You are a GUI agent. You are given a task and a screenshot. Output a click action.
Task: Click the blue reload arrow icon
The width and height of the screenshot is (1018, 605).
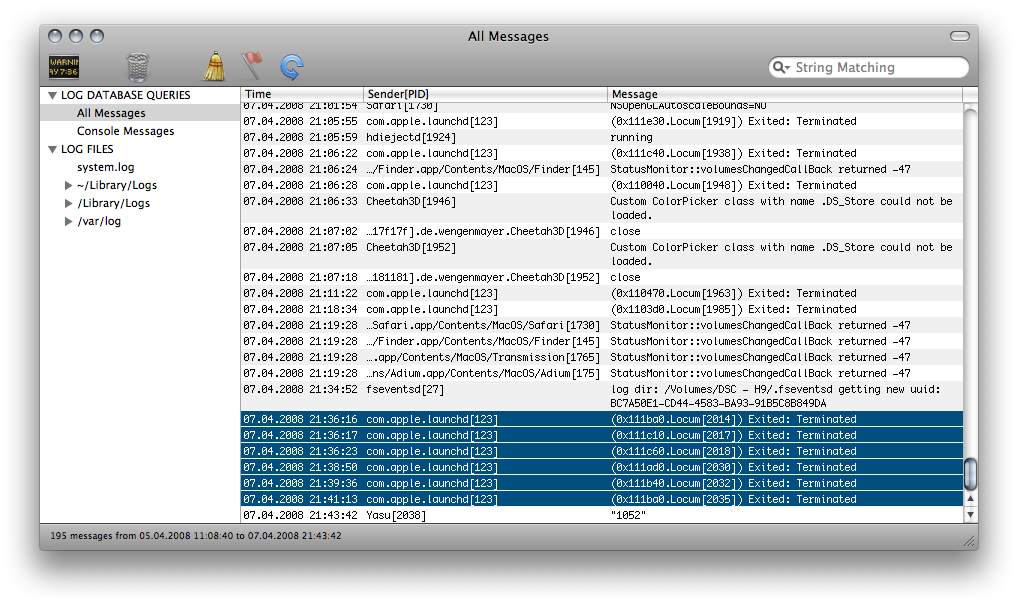point(292,67)
